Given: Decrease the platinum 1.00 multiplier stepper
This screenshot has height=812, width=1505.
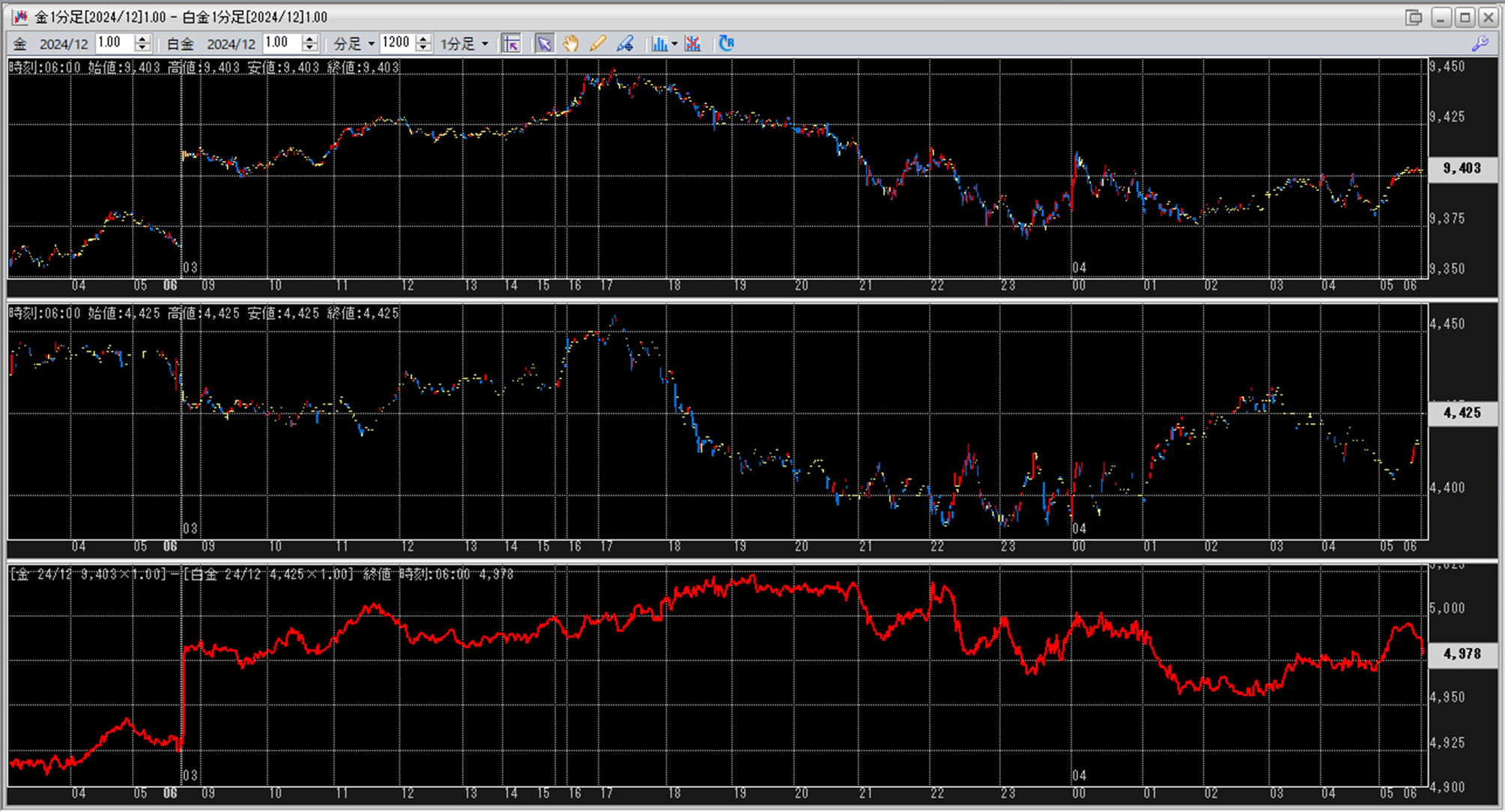Looking at the screenshot, I should click(x=309, y=48).
